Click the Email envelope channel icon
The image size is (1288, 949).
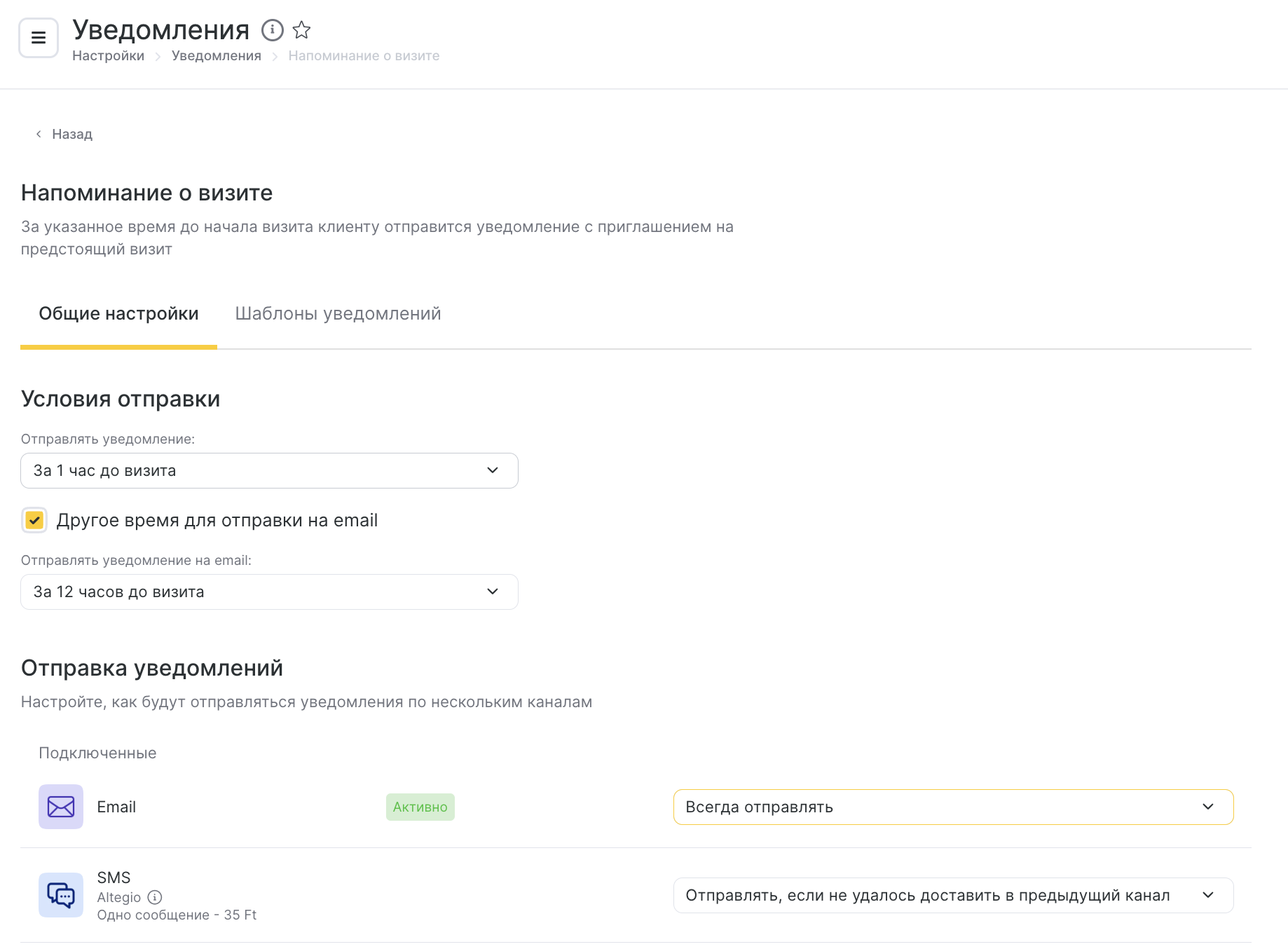coord(61,807)
